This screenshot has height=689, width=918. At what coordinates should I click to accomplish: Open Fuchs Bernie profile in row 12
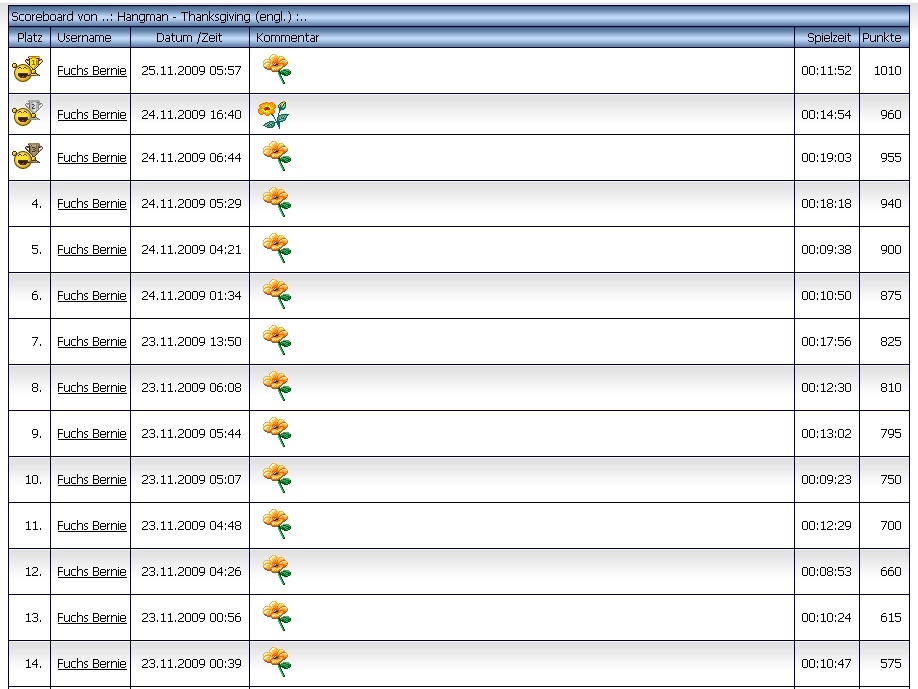coord(92,571)
